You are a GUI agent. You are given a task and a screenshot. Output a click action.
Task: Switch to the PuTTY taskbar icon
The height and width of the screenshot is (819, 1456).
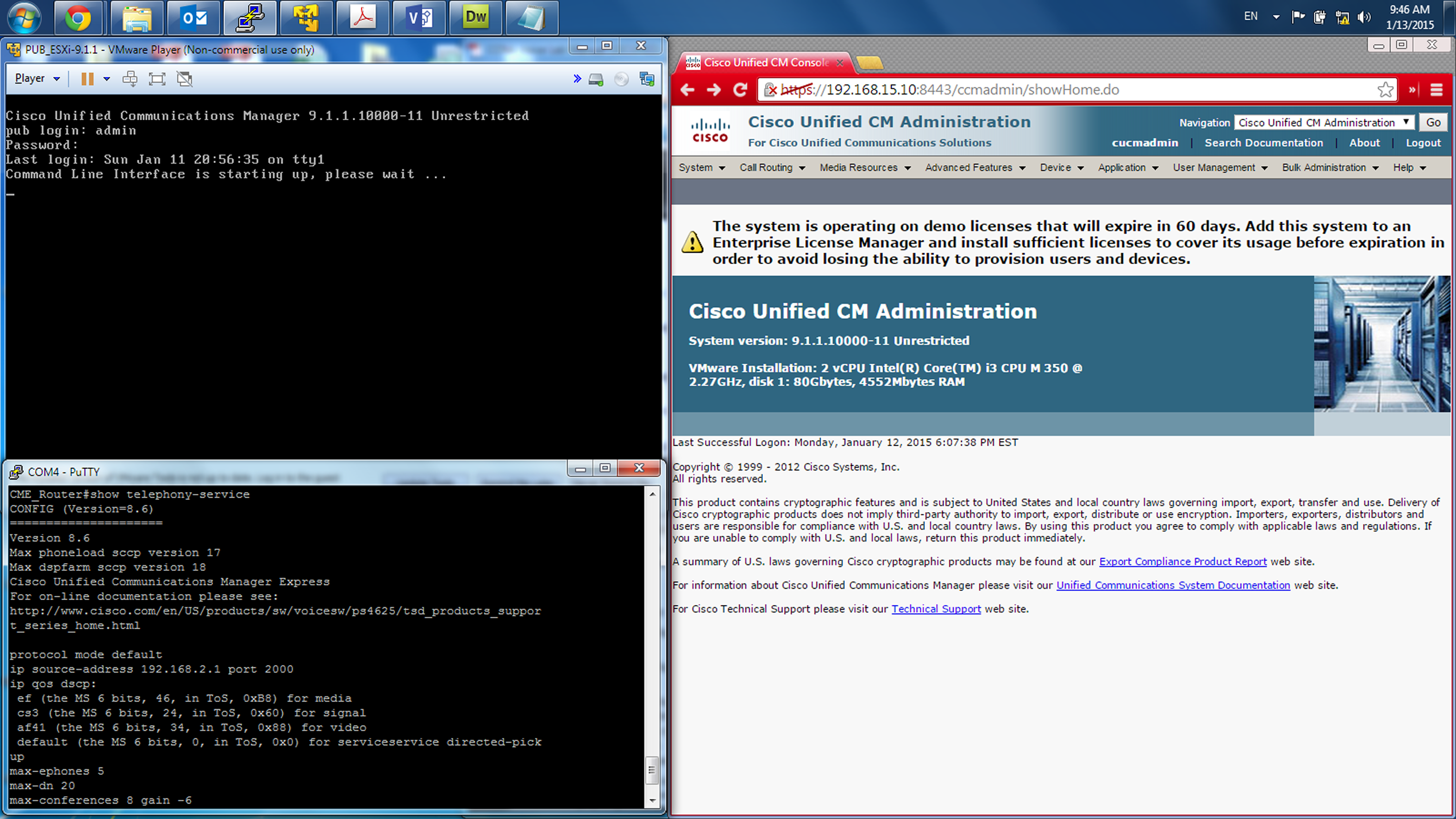(250, 19)
